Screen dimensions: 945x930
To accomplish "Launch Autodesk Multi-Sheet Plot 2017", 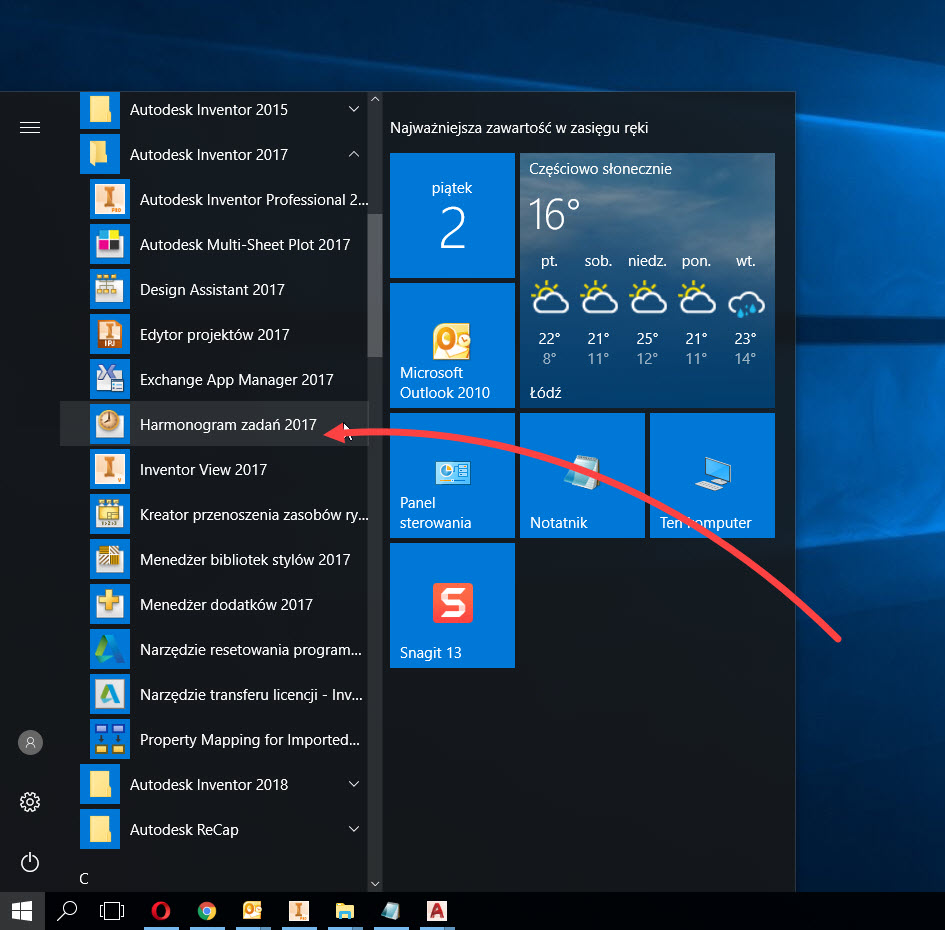I will tap(245, 245).
